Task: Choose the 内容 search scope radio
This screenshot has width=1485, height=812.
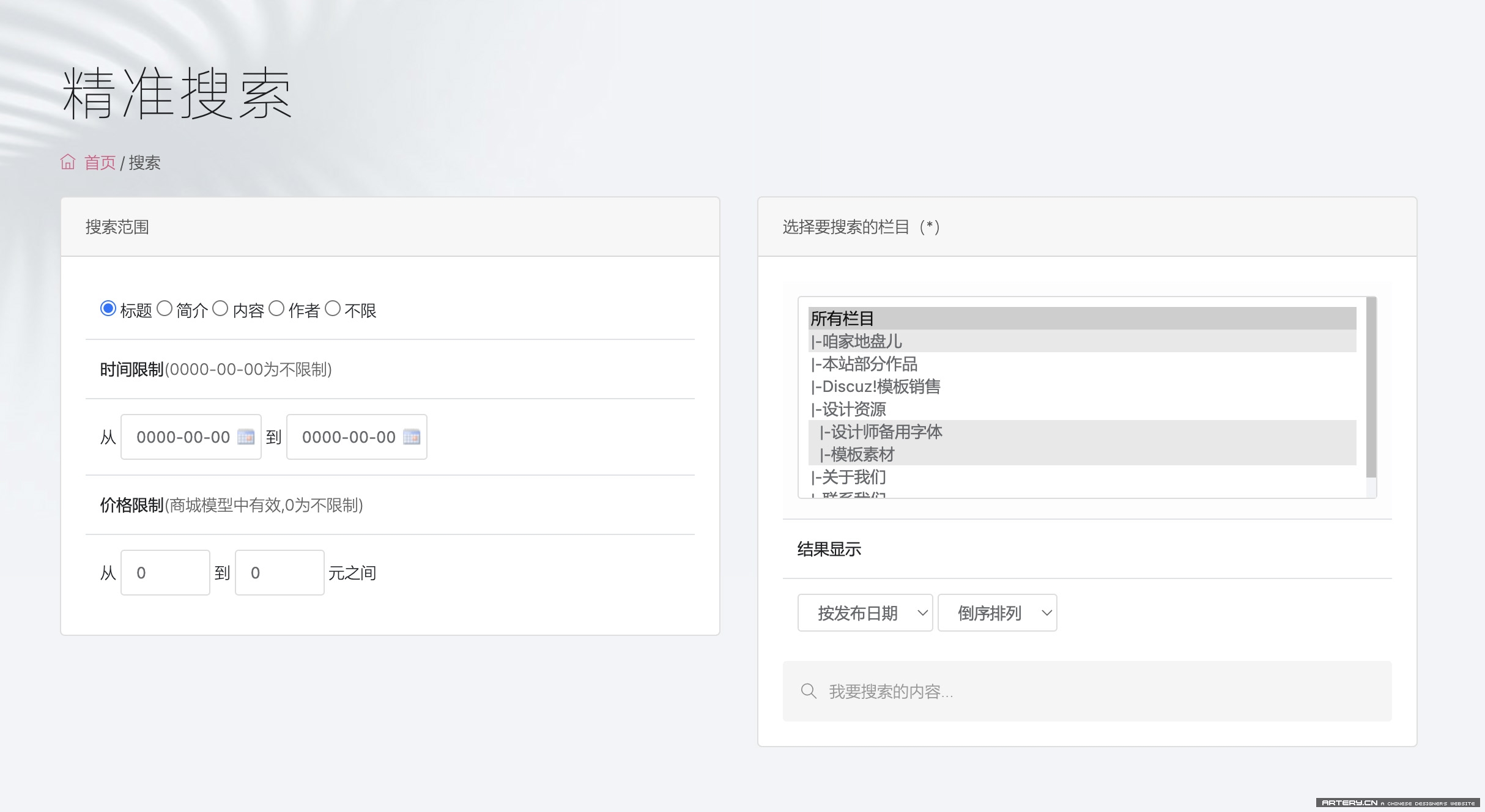Action: [220, 309]
